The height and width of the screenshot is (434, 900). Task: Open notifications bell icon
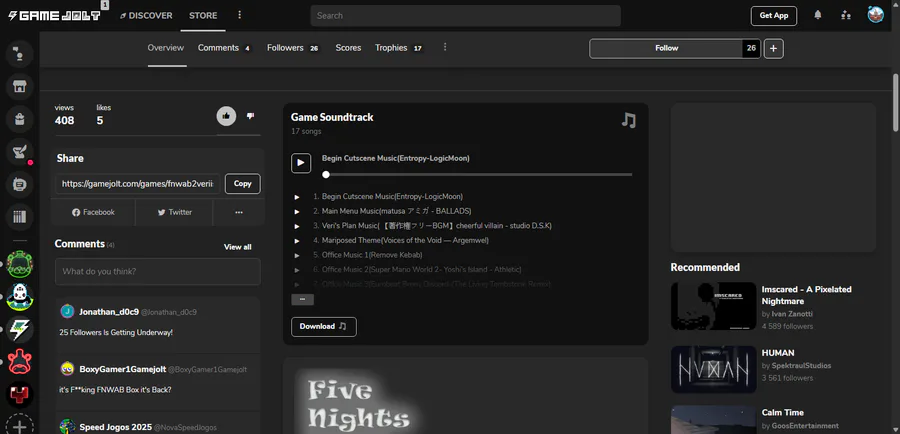point(818,16)
